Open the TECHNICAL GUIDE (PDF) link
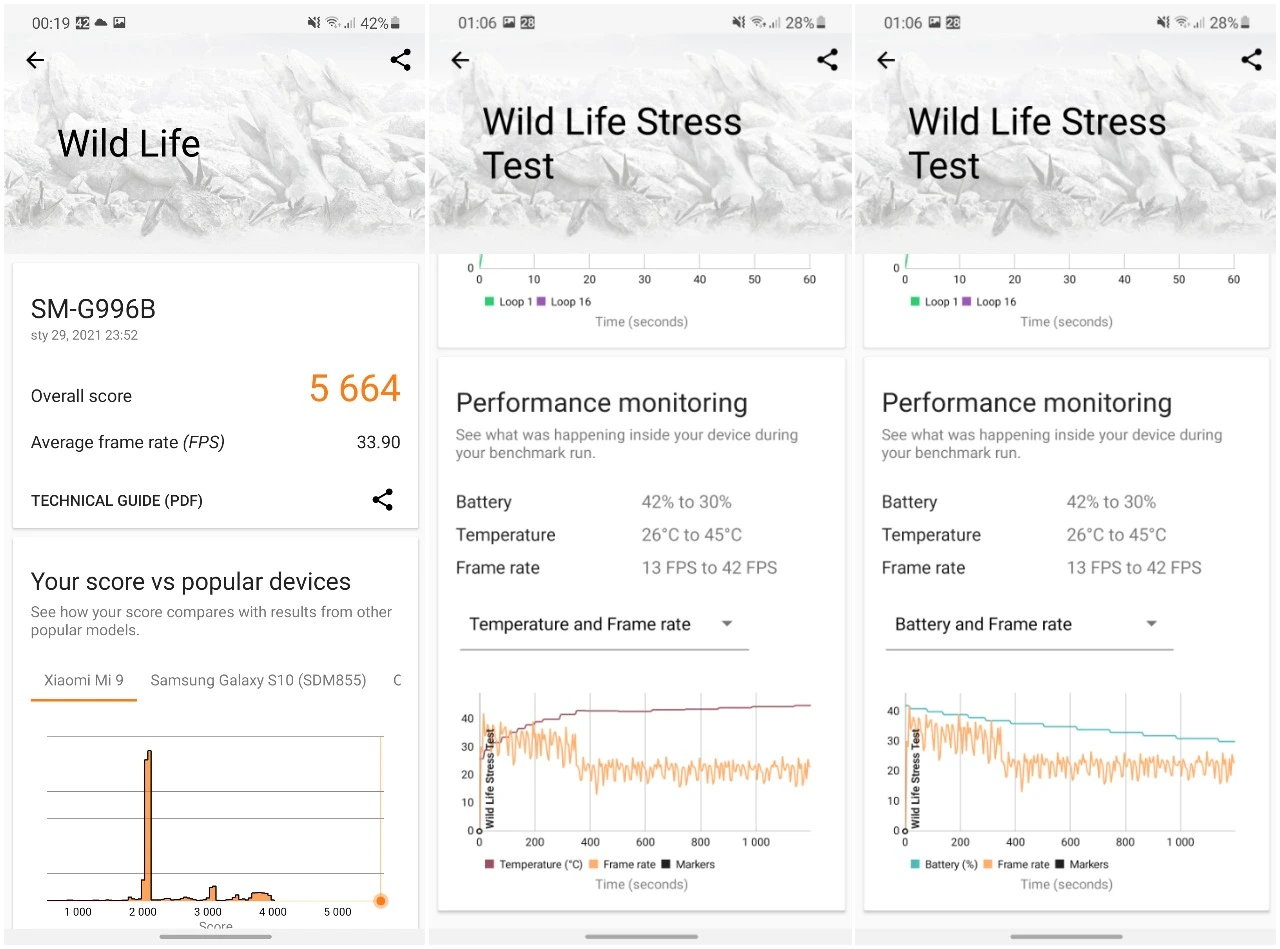The width and height of the screenshot is (1280, 949). click(x=117, y=500)
